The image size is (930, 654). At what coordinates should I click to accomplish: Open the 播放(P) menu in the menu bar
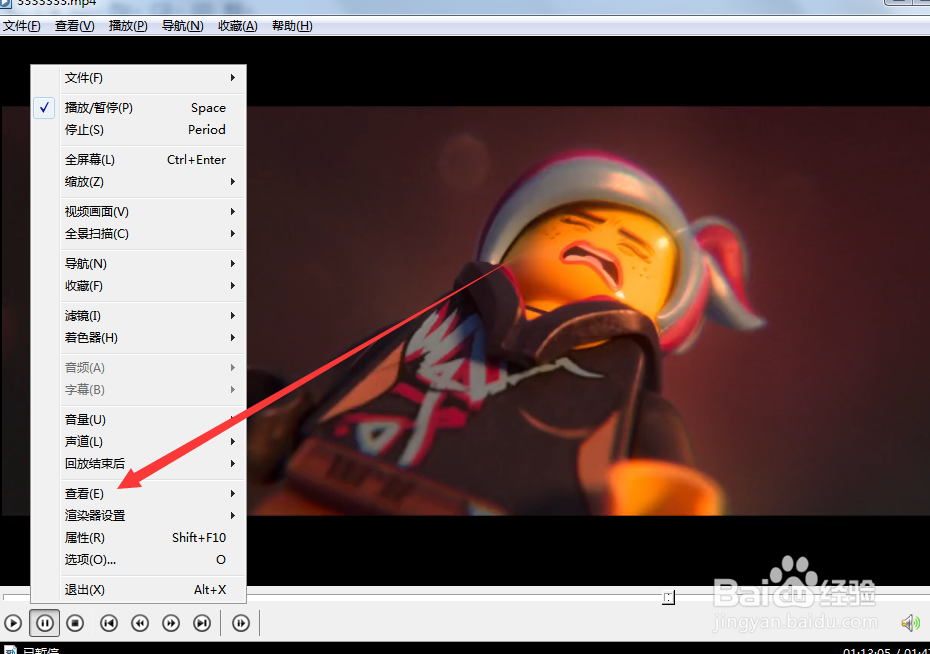pos(128,26)
